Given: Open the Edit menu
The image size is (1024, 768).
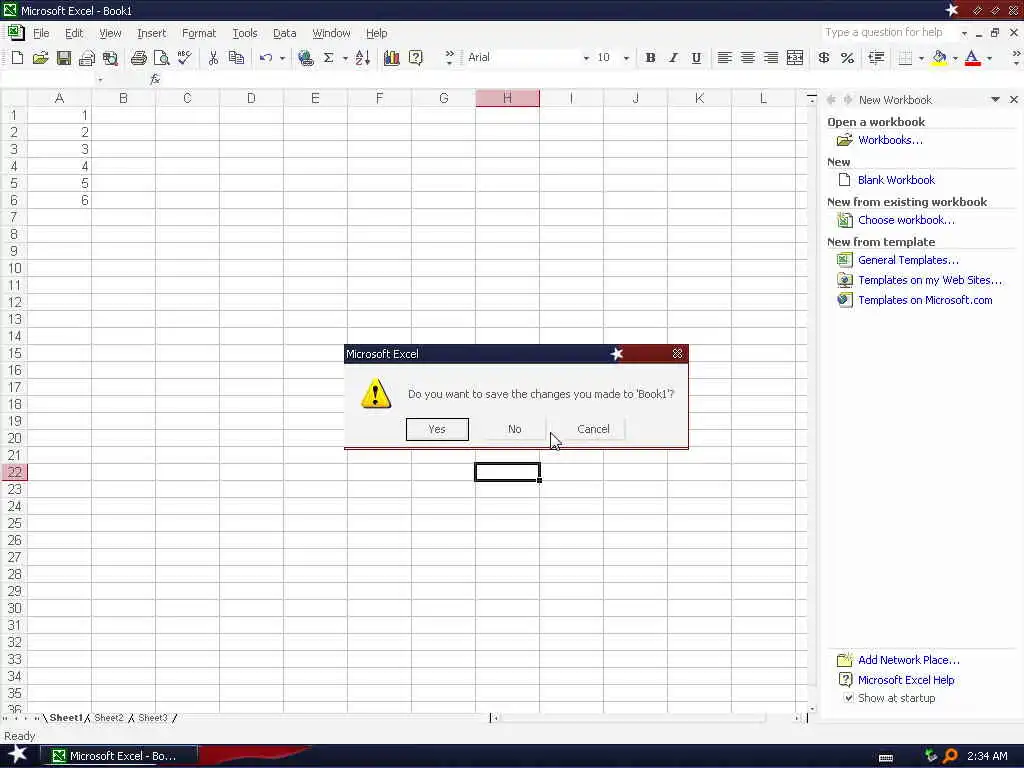Looking at the screenshot, I should point(74,33).
